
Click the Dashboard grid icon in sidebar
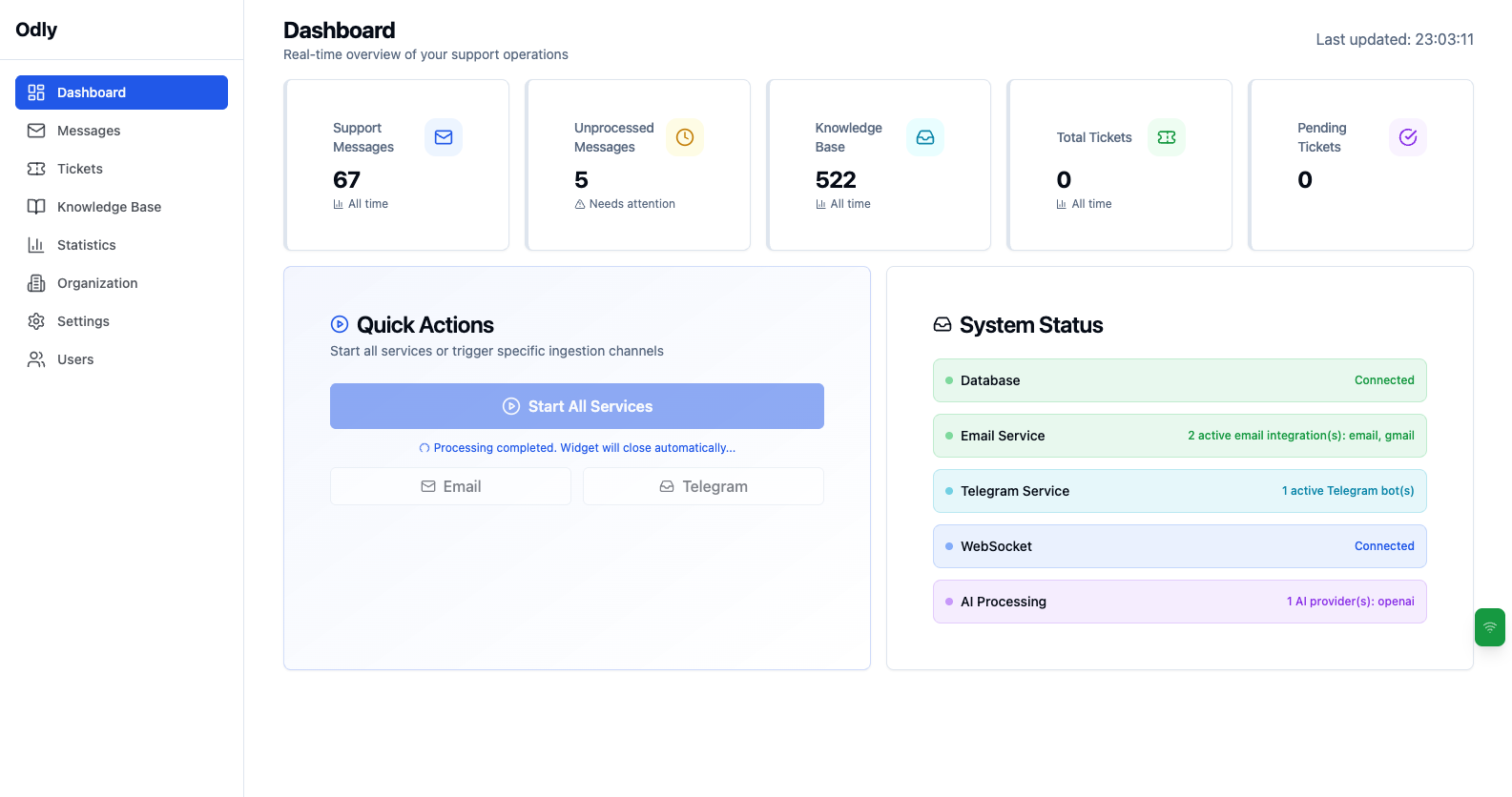(x=36, y=92)
